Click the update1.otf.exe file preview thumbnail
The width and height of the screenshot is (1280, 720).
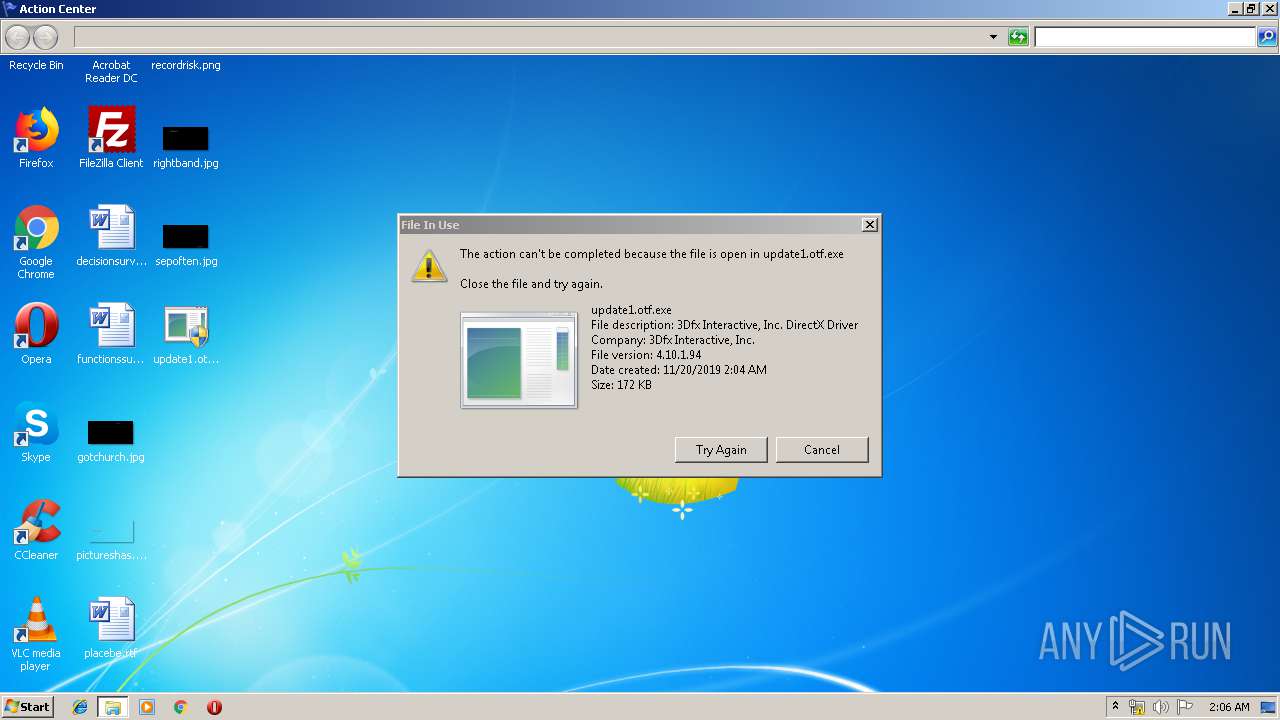pyautogui.click(x=519, y=360)
